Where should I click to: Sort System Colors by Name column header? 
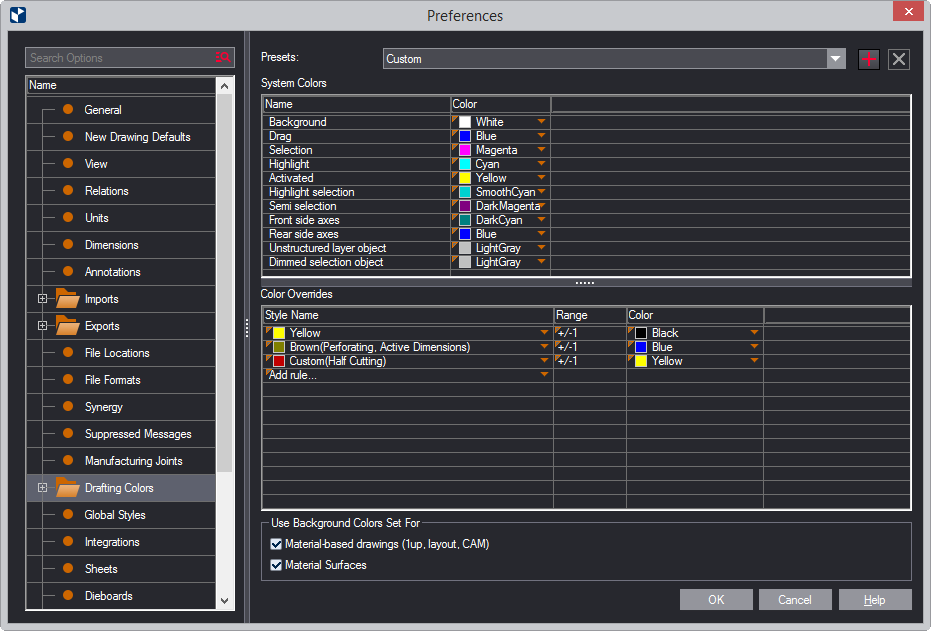(x=356, y=104)
